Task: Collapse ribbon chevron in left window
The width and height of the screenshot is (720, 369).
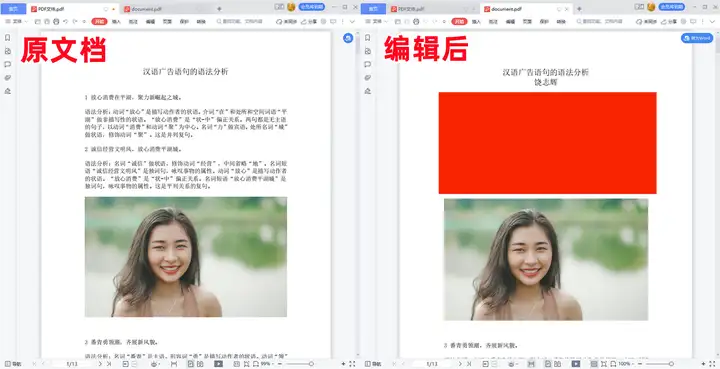Action: (x=352, y=22)
